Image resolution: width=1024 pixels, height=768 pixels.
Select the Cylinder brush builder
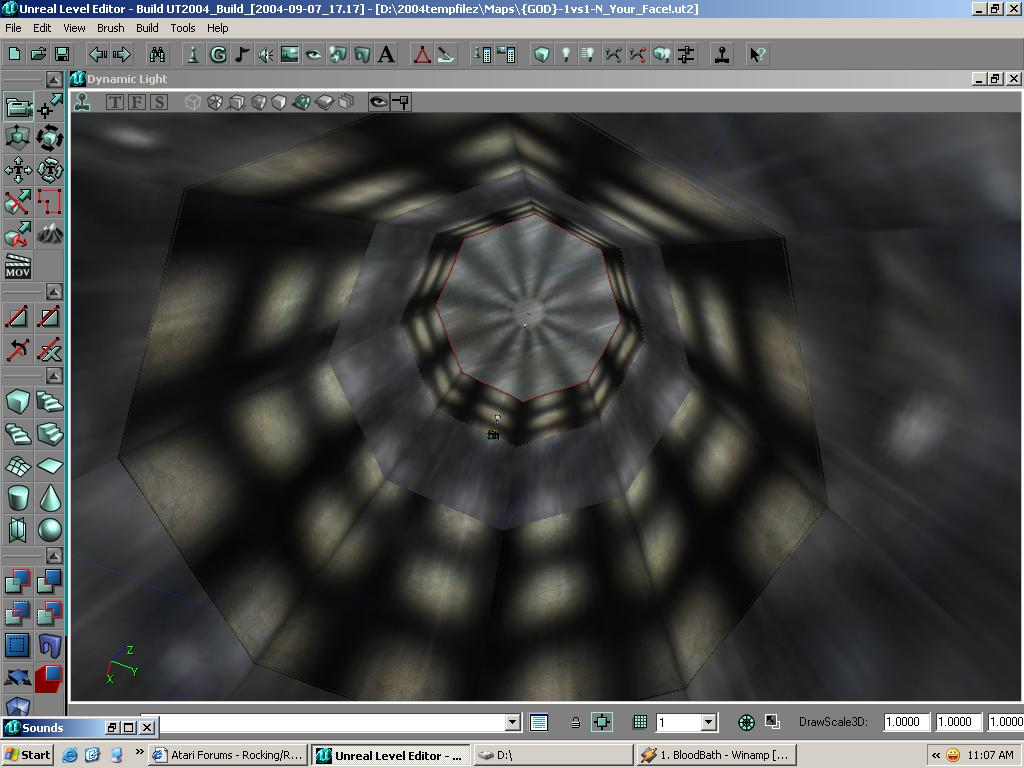(x=17, y=497)
